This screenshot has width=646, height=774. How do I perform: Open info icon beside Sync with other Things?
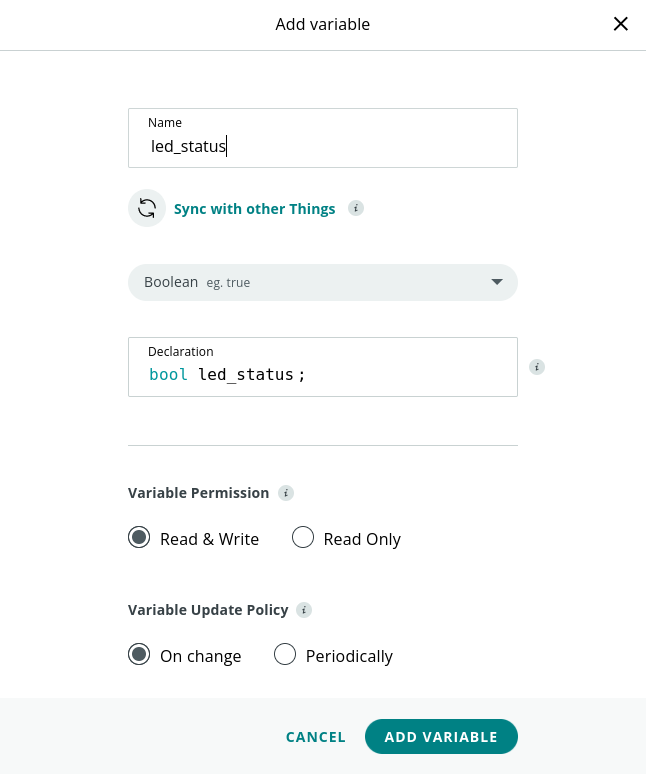(356, 208)
